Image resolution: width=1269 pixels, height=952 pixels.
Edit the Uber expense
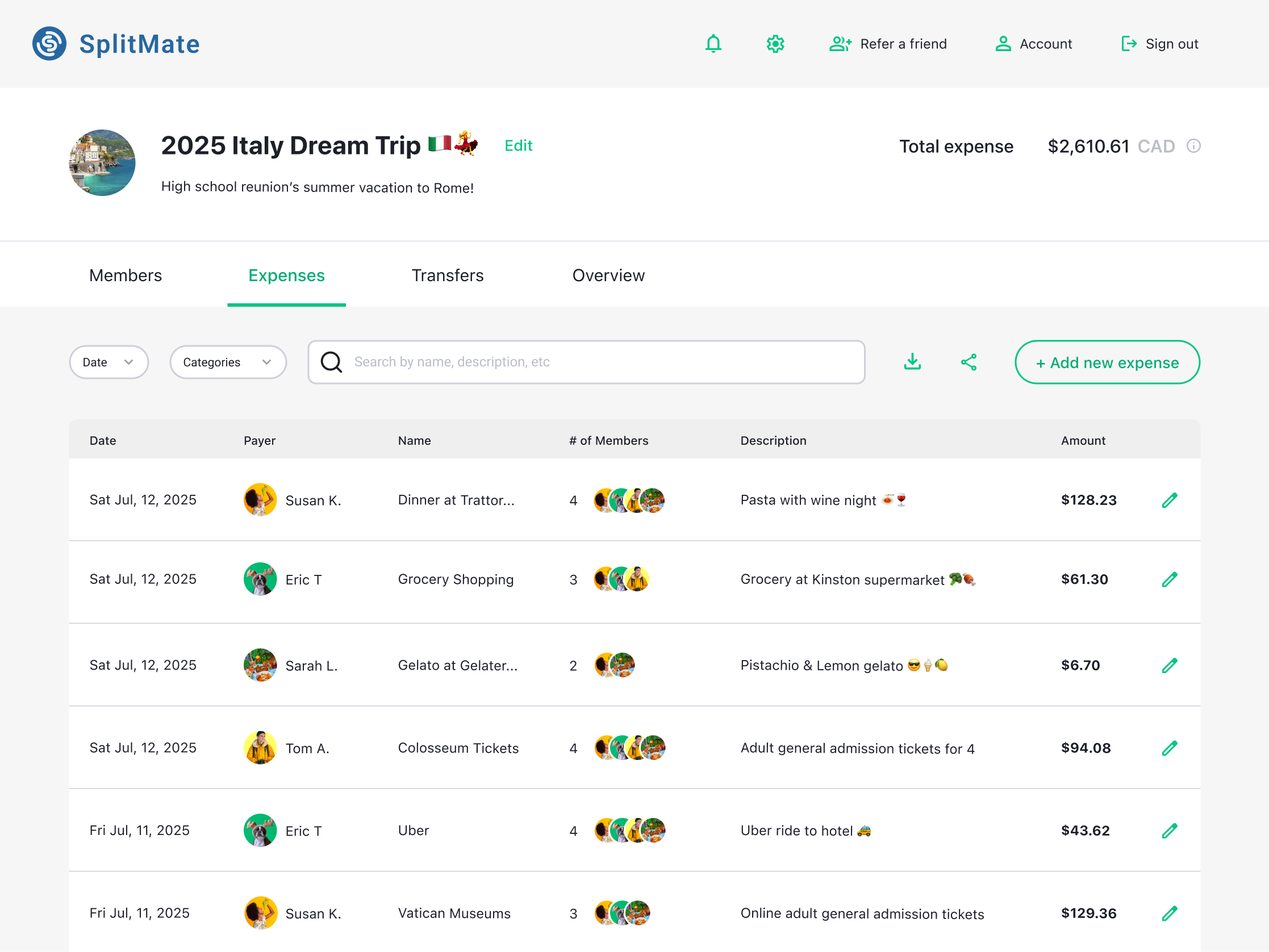point(1169,831)
